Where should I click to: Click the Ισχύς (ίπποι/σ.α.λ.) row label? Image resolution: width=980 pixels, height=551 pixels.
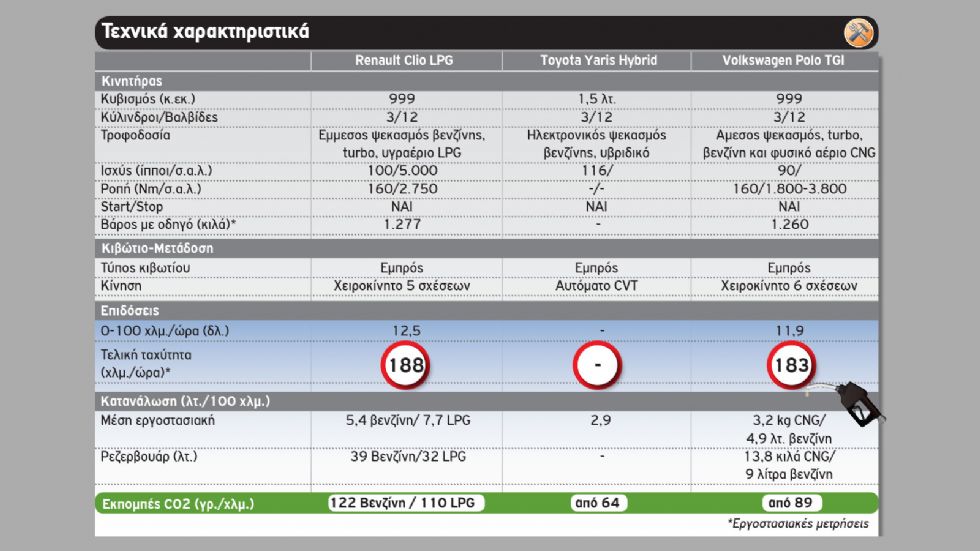tap(157, 171)
